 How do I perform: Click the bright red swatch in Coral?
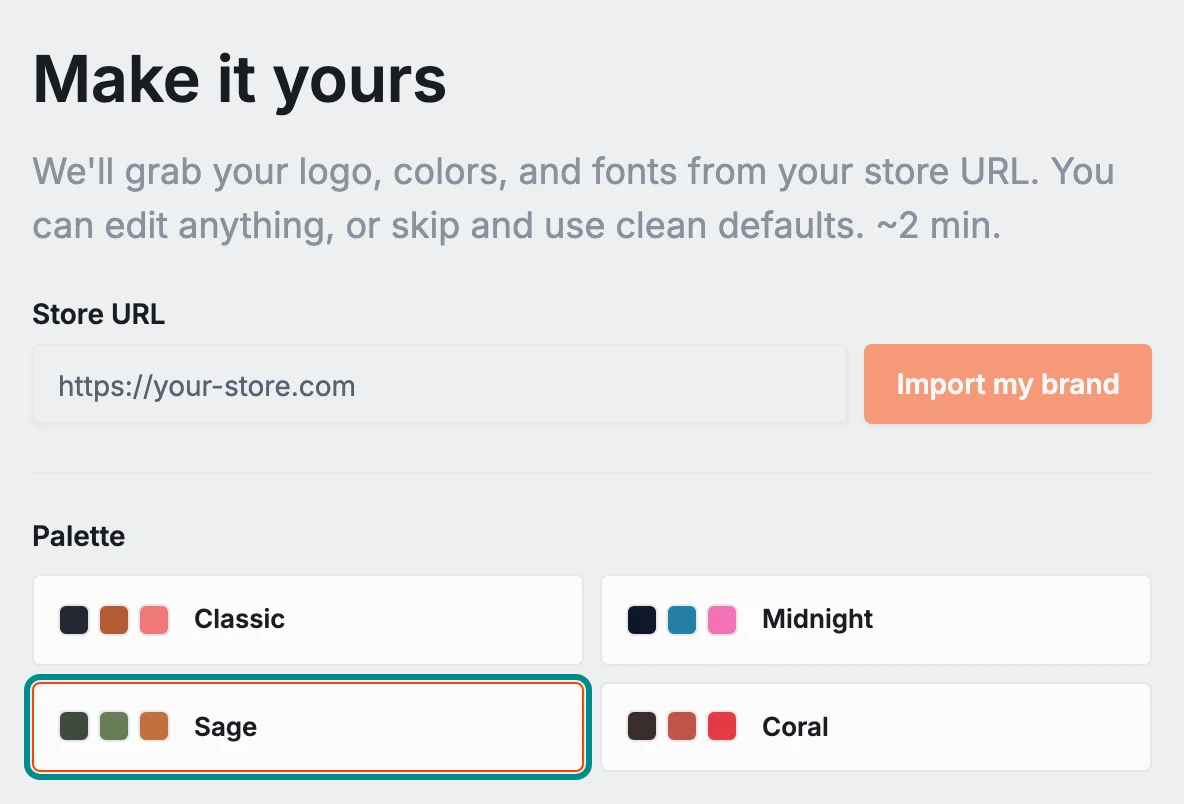click(x=722, y=726)
